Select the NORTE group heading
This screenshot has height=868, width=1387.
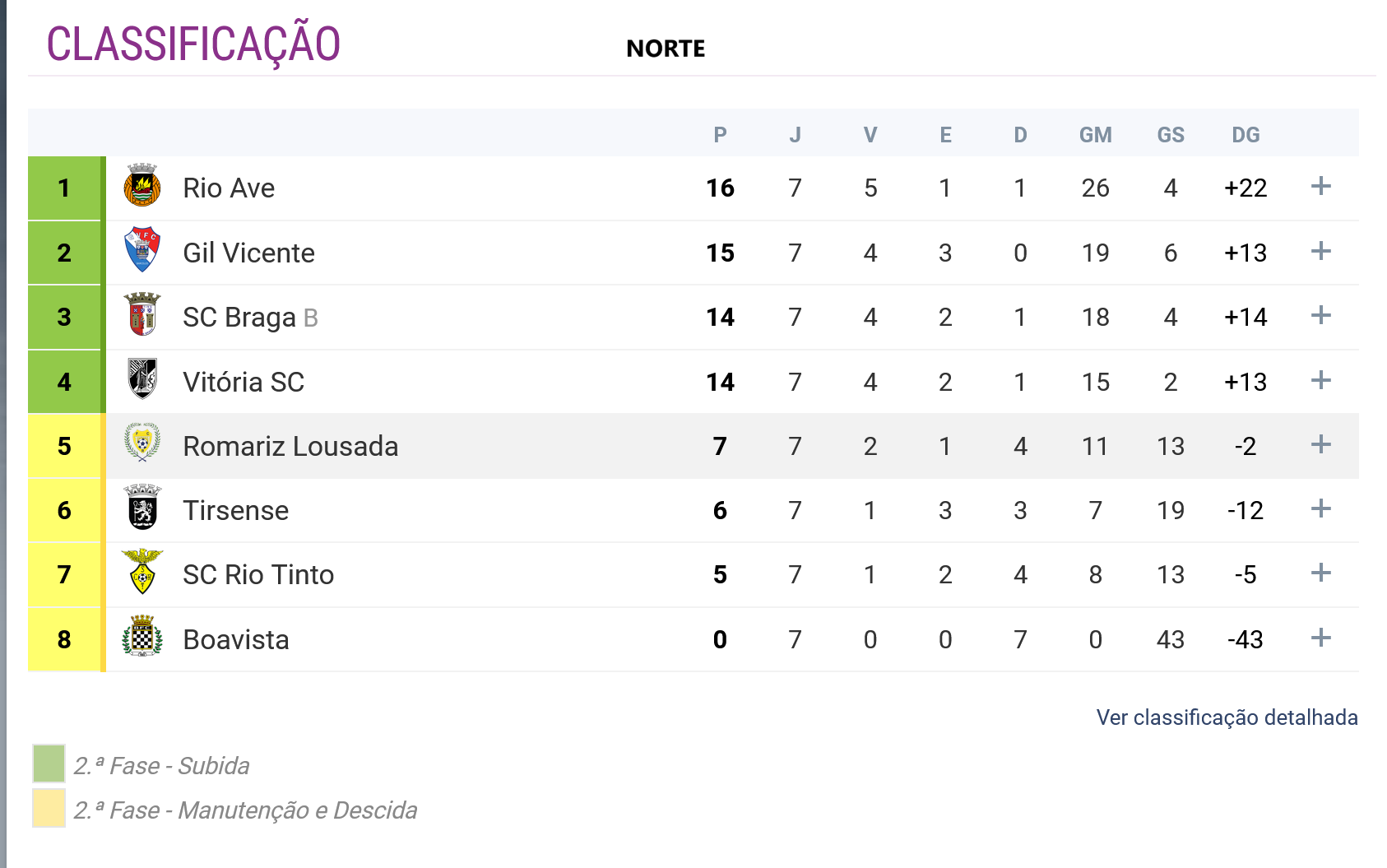(x=666, y=49)
